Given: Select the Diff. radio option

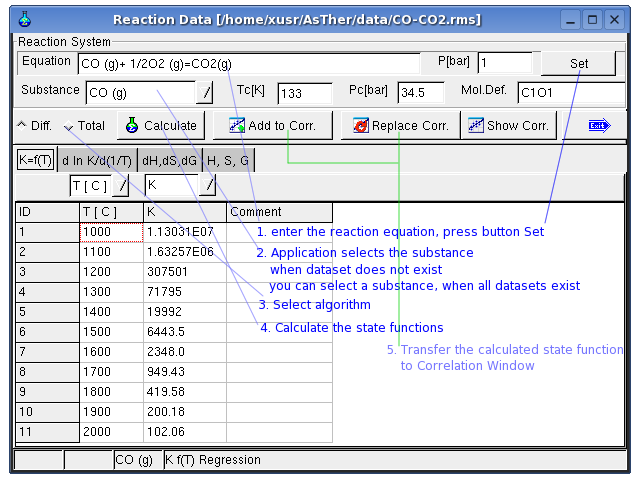Looking at the screenshot, I should pyautogui.click(x=35, y=126).
